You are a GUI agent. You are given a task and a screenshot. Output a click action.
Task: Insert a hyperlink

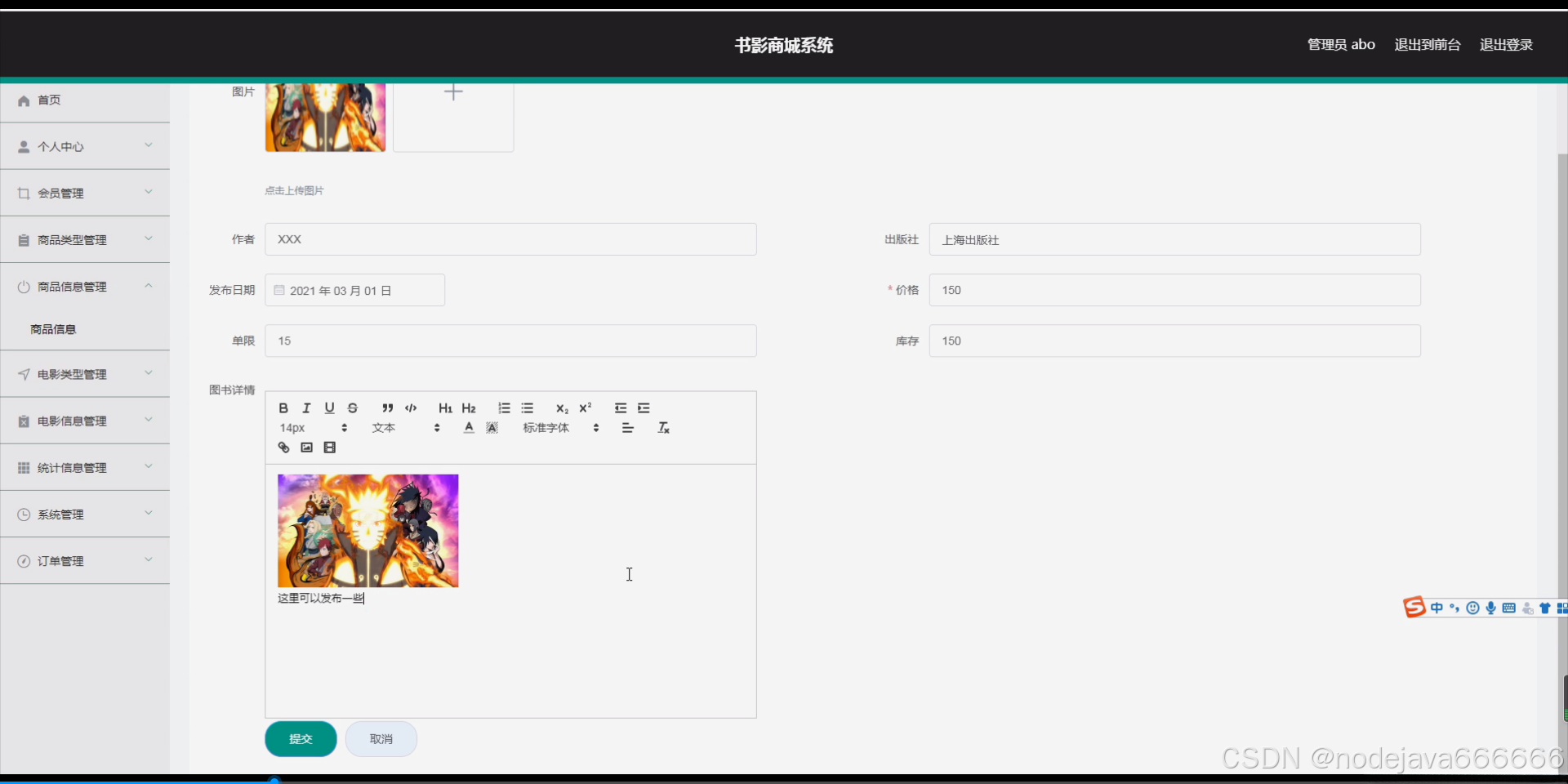(x=283, y=448)
